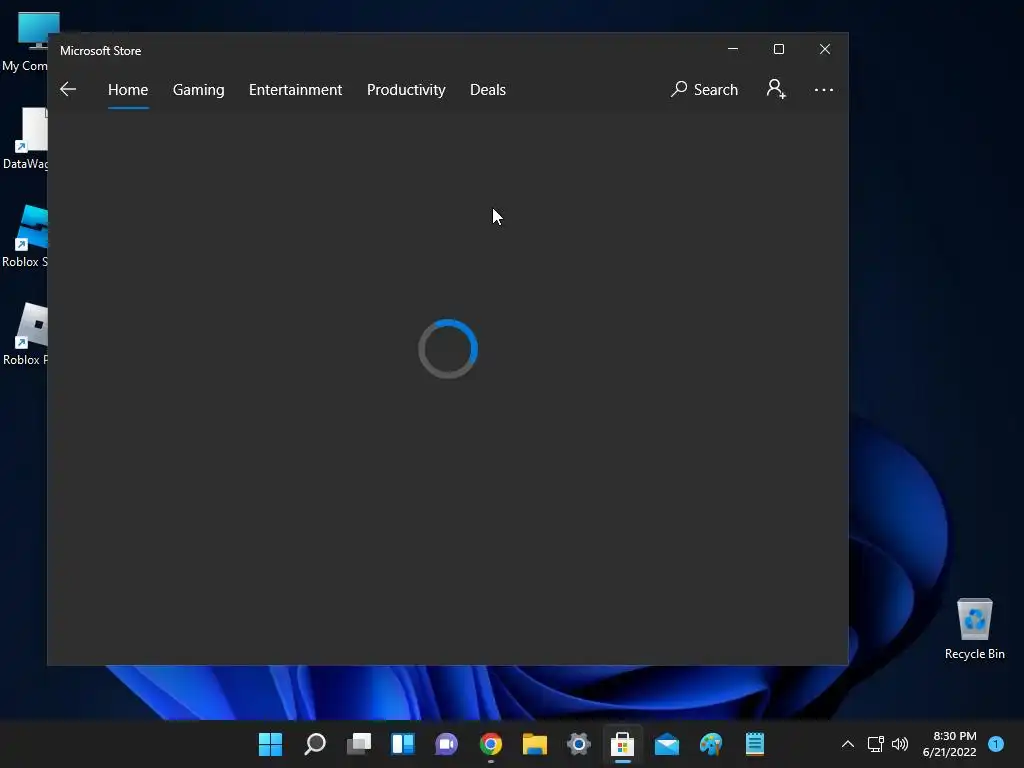Viewport: 1024px width, 768px height.
Task: Open the sign-in account icon
Action: (x=776, y=89)
